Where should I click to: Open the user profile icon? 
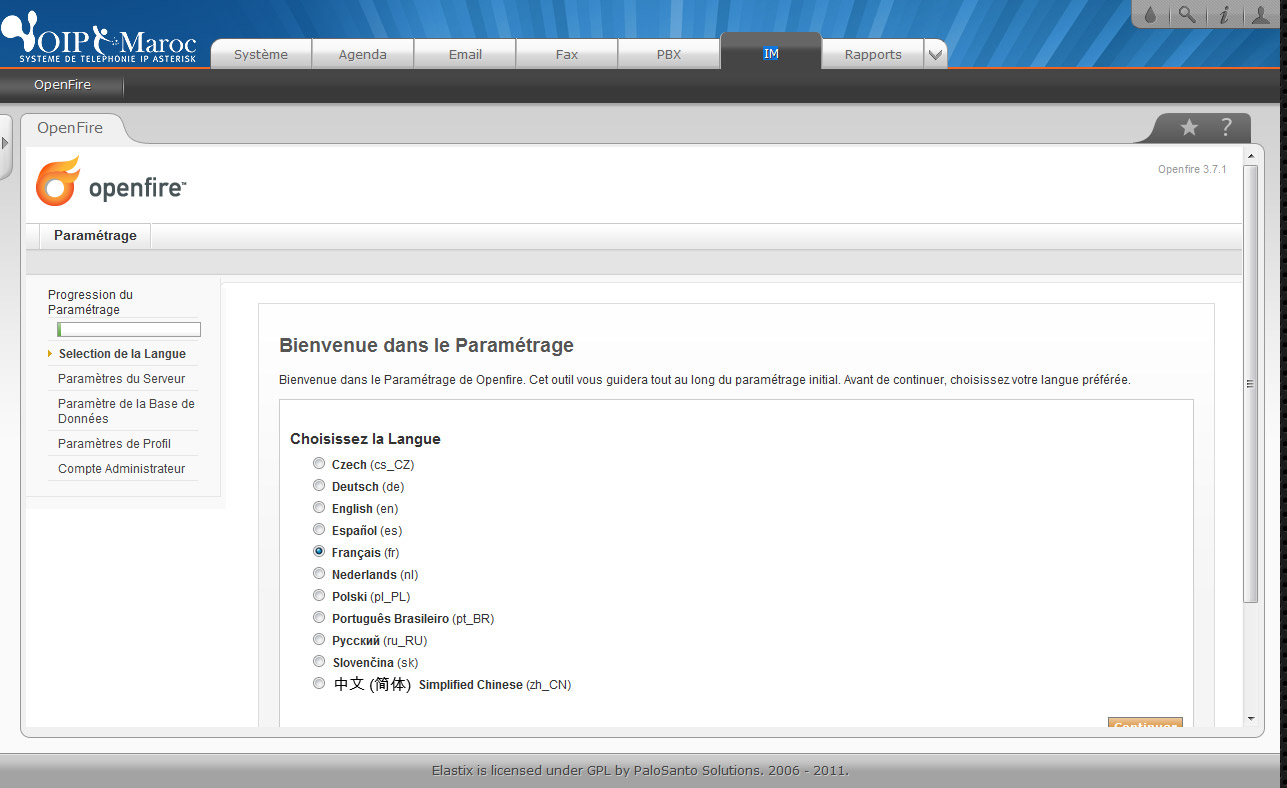[1258, 15]
